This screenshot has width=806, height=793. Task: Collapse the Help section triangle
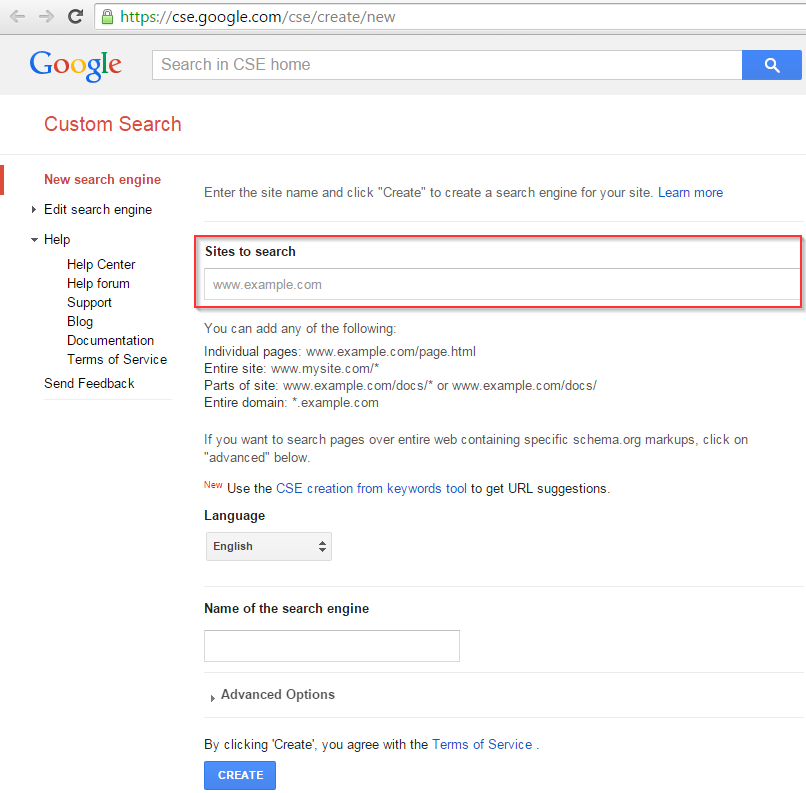click(x=34, y=239)
